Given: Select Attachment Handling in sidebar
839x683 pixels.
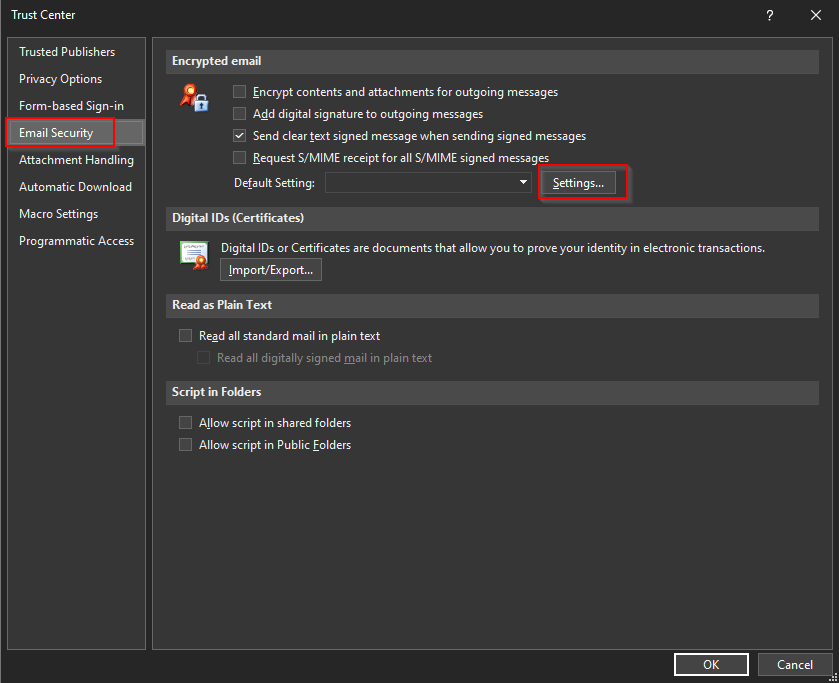Looking at the screenshot, I should [76, 160].
